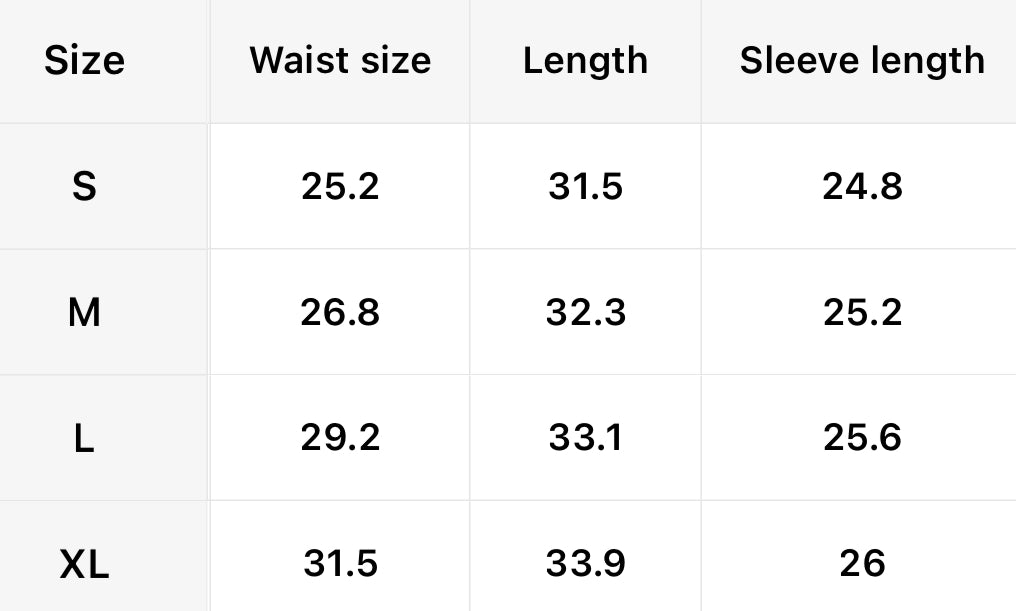The height and width of the screenshot is (611, 1016).
Task: Select the XL size row label
Action: click(85, 564)
